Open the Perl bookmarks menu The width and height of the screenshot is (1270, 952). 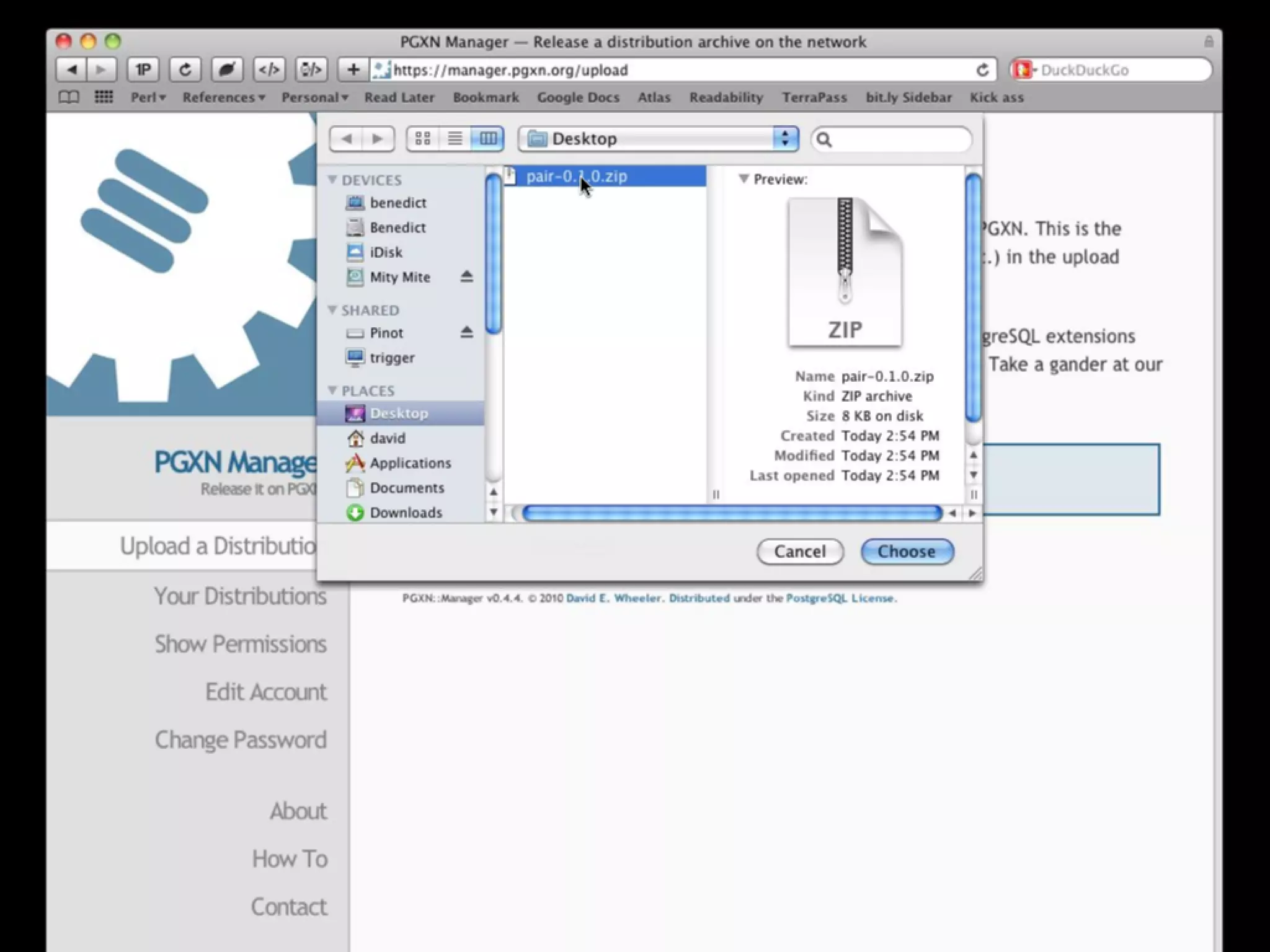tap(148, 97)
